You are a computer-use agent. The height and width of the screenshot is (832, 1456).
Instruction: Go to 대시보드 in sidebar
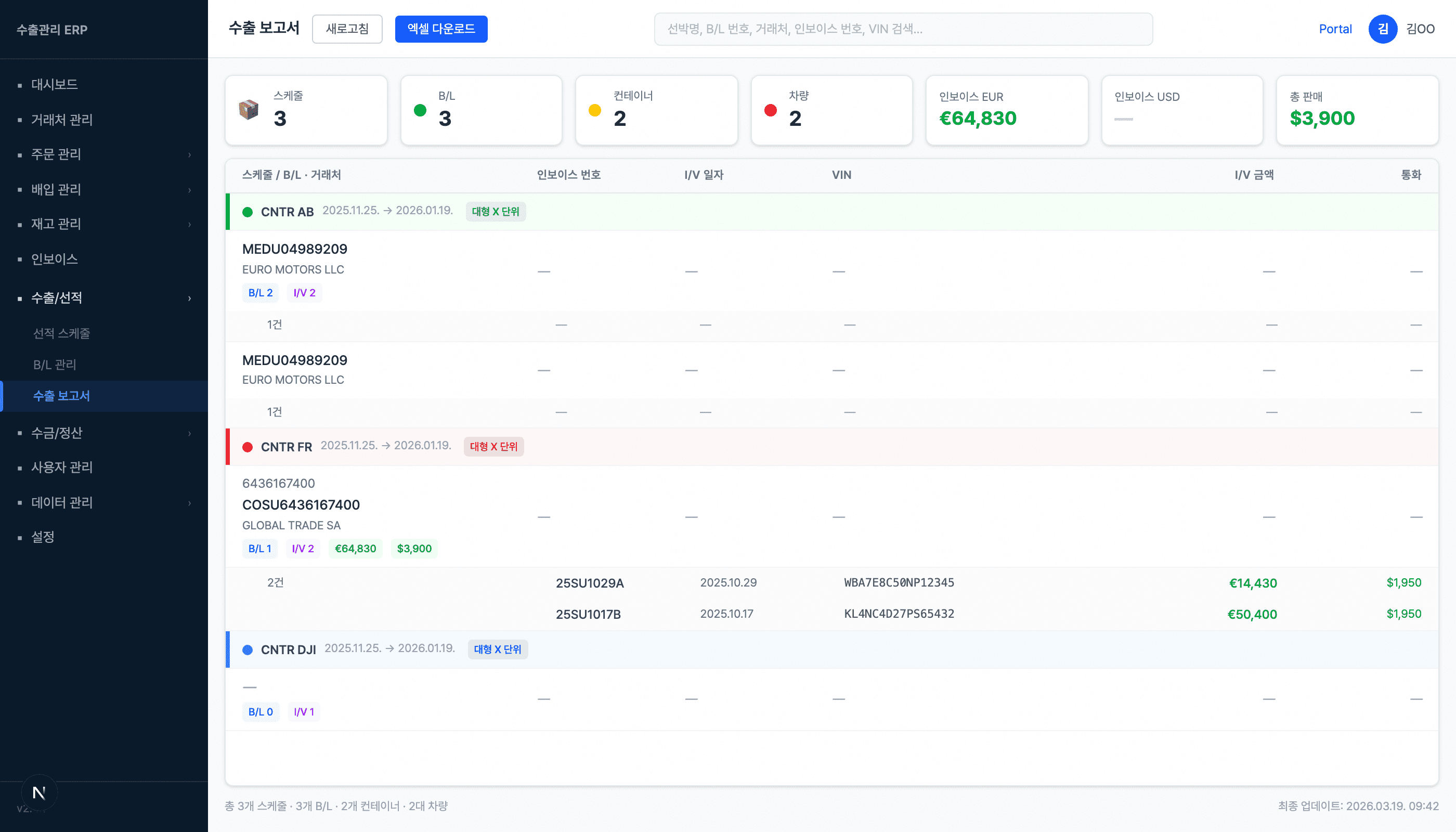54,85
